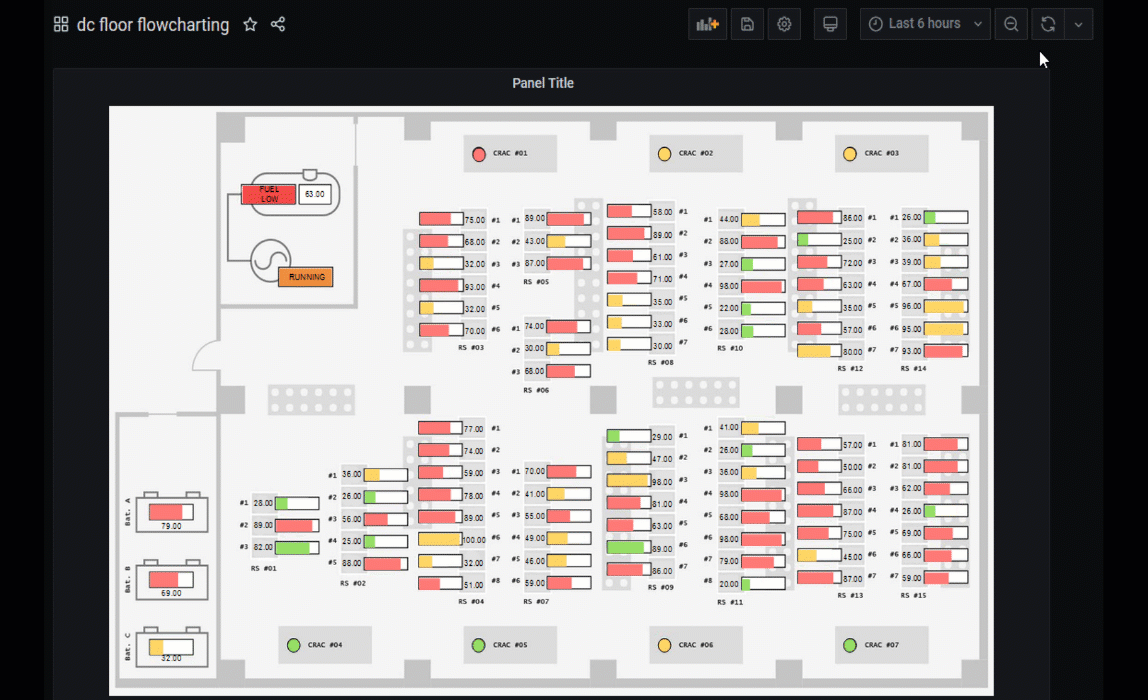This screenshot has height=700, width=1148.
Task: Create a new panel using the add panel icon
Action: (x=707, y=24)
